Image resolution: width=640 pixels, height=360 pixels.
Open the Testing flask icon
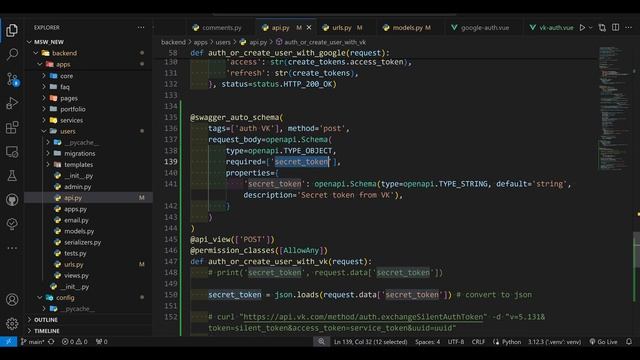pos(12,176)
